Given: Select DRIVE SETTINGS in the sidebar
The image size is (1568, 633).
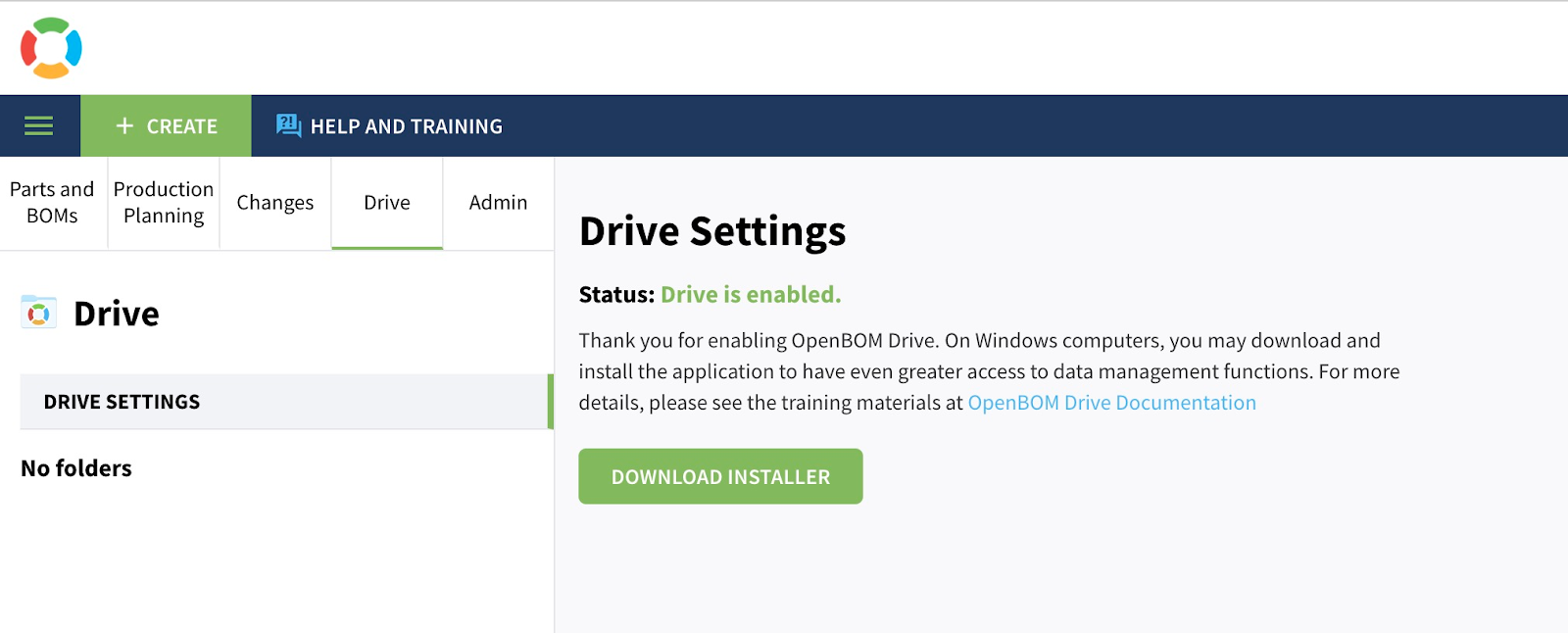Looking at the screenshot, I should click(x=286, y=402).
